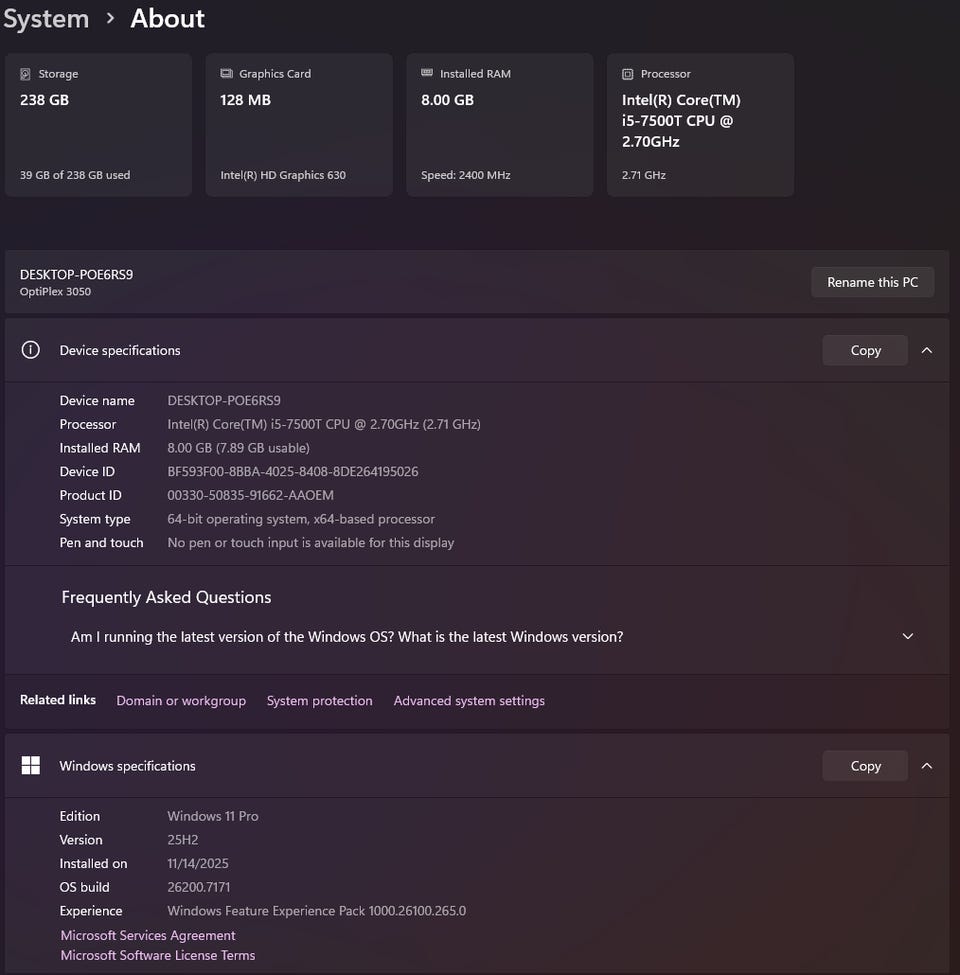Open Microsoft Services Agreement link
Screen dimensions: 960x975
(148, 936)
